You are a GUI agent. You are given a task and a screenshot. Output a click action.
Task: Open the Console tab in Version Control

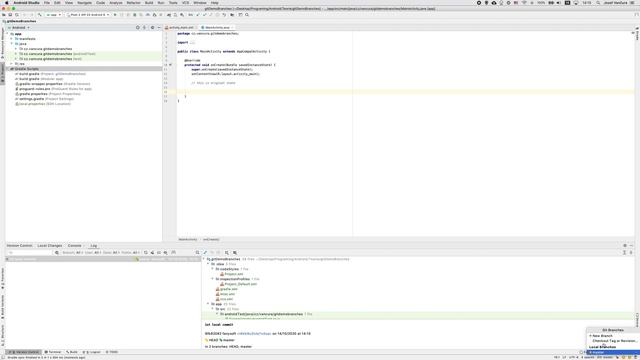[x=75, y=246]
